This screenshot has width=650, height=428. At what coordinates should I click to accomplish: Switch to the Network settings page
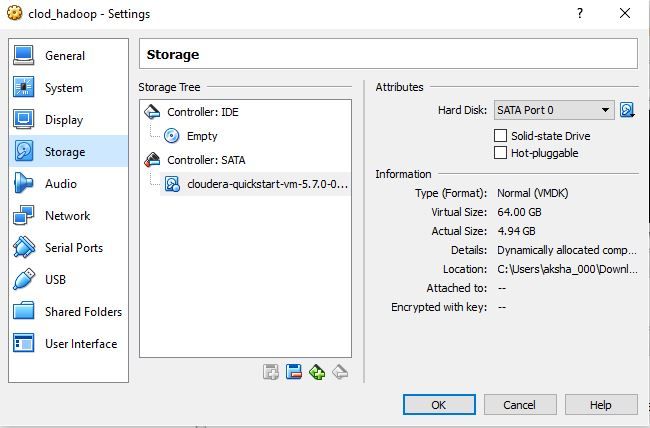coord(67,216)
